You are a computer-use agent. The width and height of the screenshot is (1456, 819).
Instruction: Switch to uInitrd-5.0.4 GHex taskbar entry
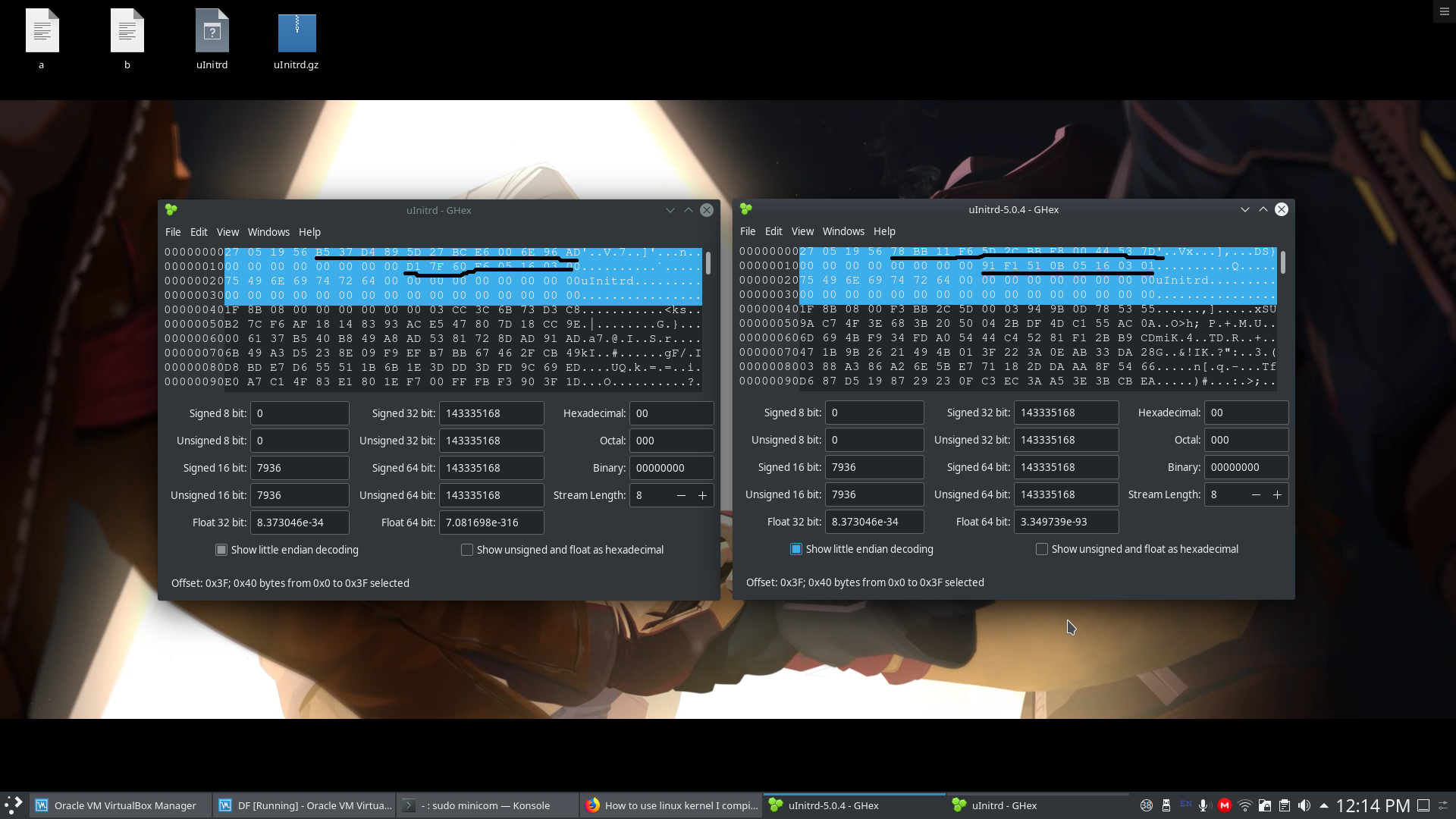(x=855, y=805)
